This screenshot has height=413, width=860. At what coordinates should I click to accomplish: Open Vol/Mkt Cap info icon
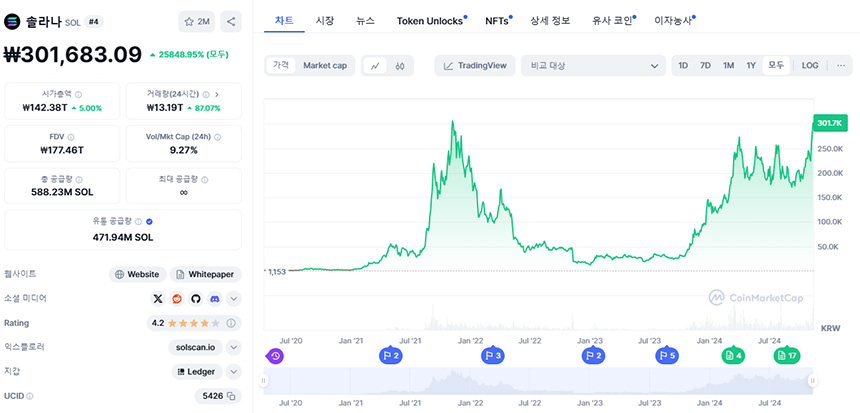click(216, 137)
